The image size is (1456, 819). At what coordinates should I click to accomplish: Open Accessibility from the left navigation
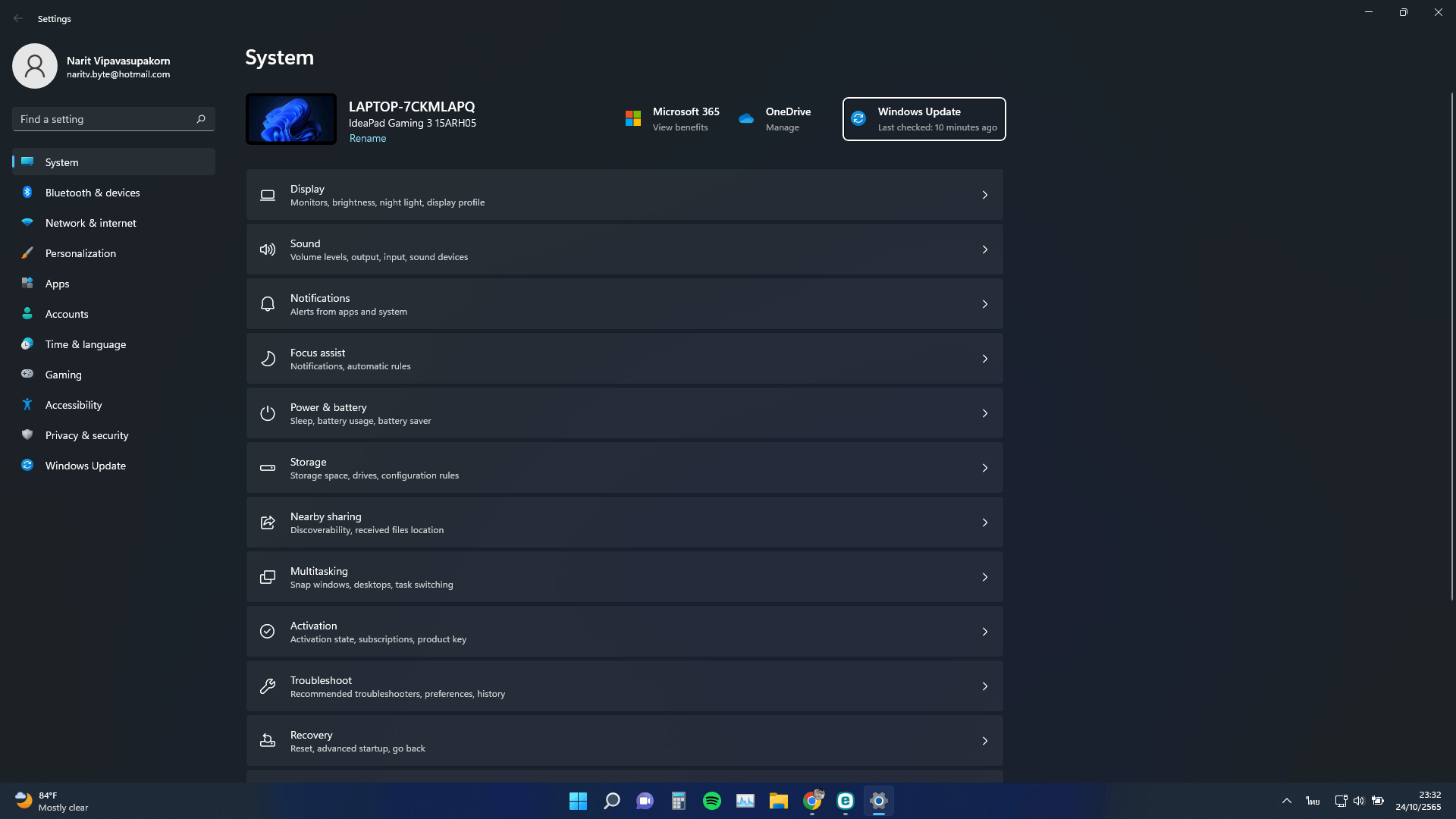74,405
